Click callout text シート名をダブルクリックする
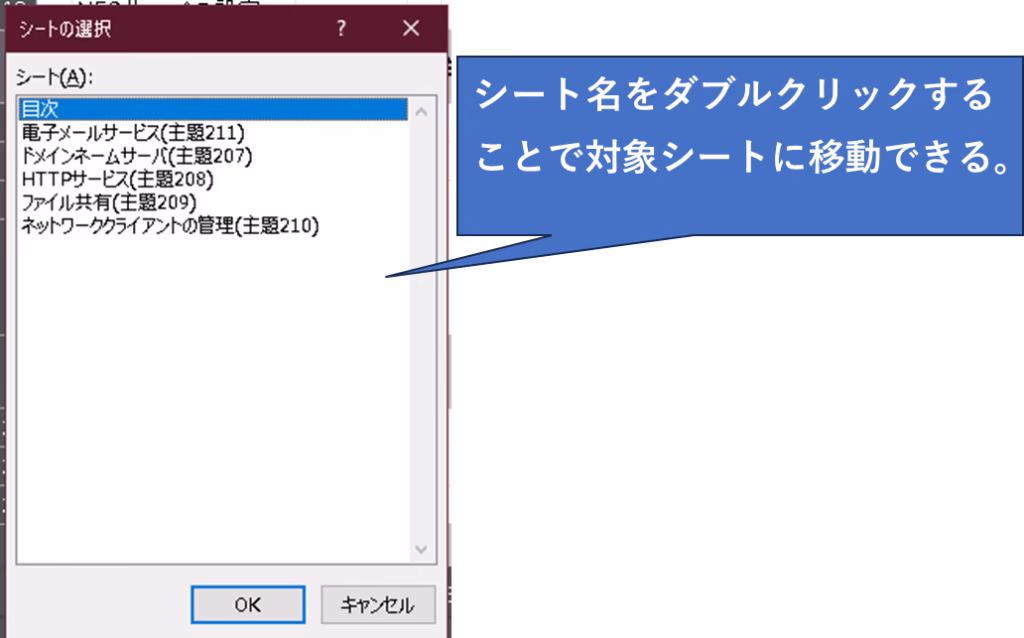 735,96
